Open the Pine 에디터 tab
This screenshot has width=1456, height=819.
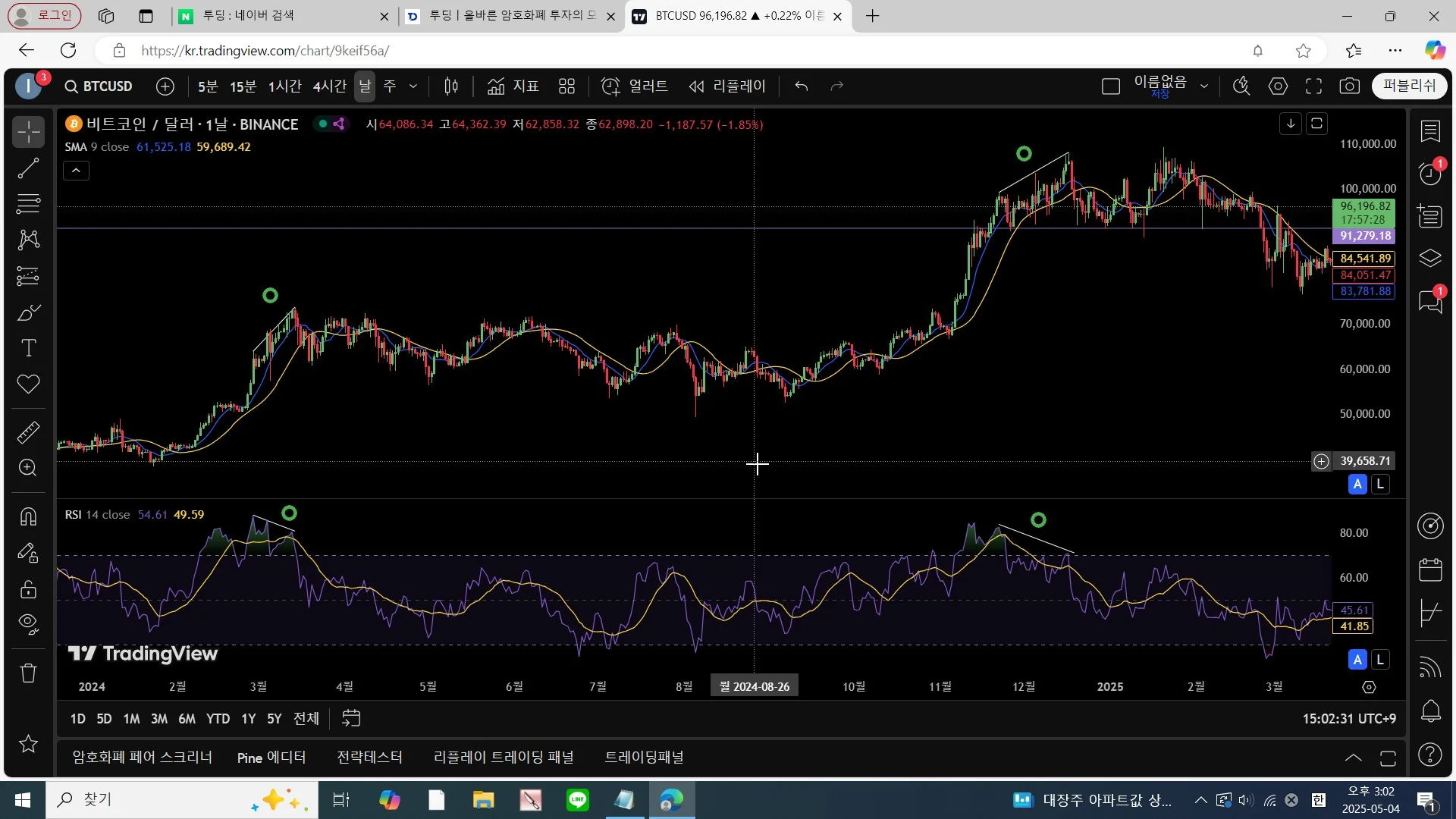click(271, 758)
